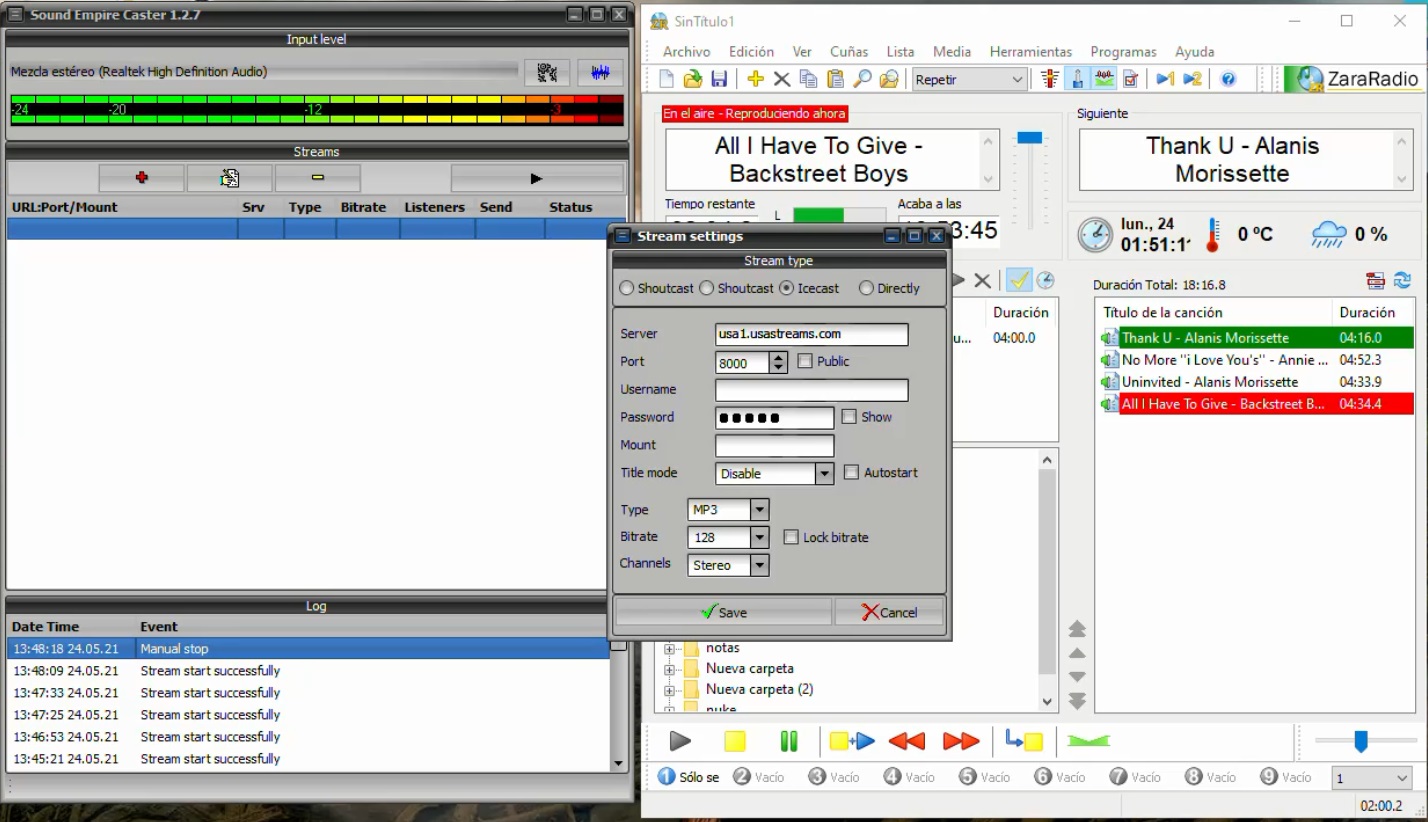Click New file icon in ZaraRadio toolbar
Viewport: 1428px width, 822px height.
(x=667, y=79)
